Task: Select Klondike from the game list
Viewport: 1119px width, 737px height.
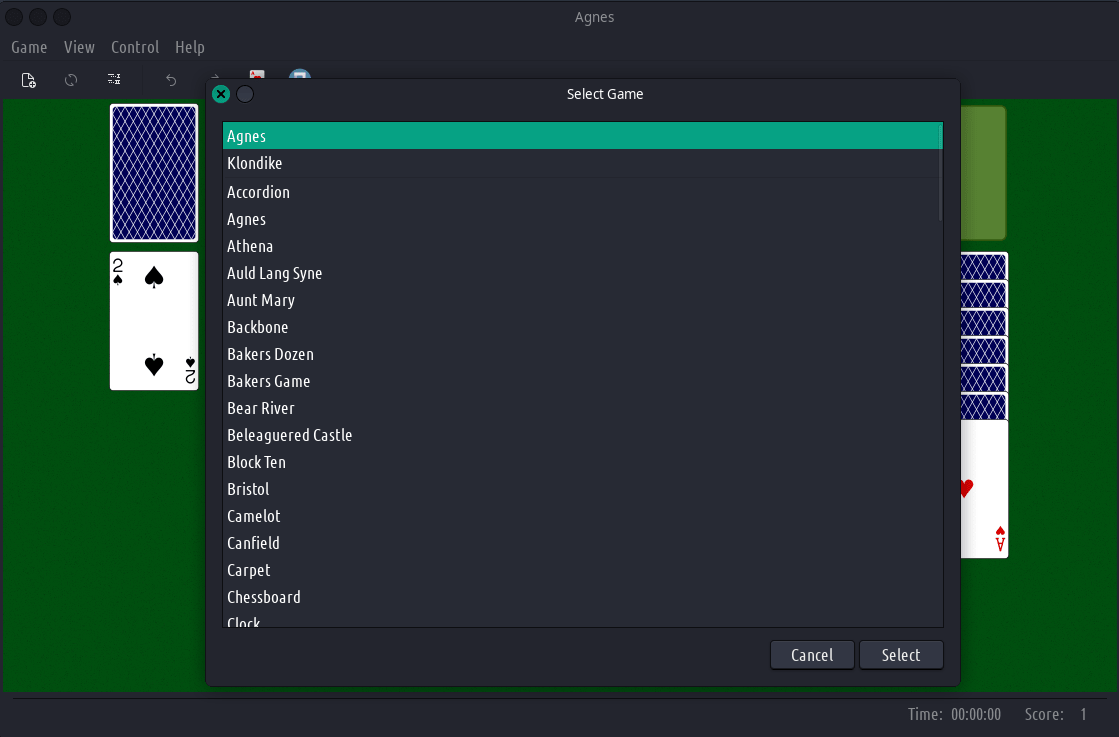Action: point(255,163)
